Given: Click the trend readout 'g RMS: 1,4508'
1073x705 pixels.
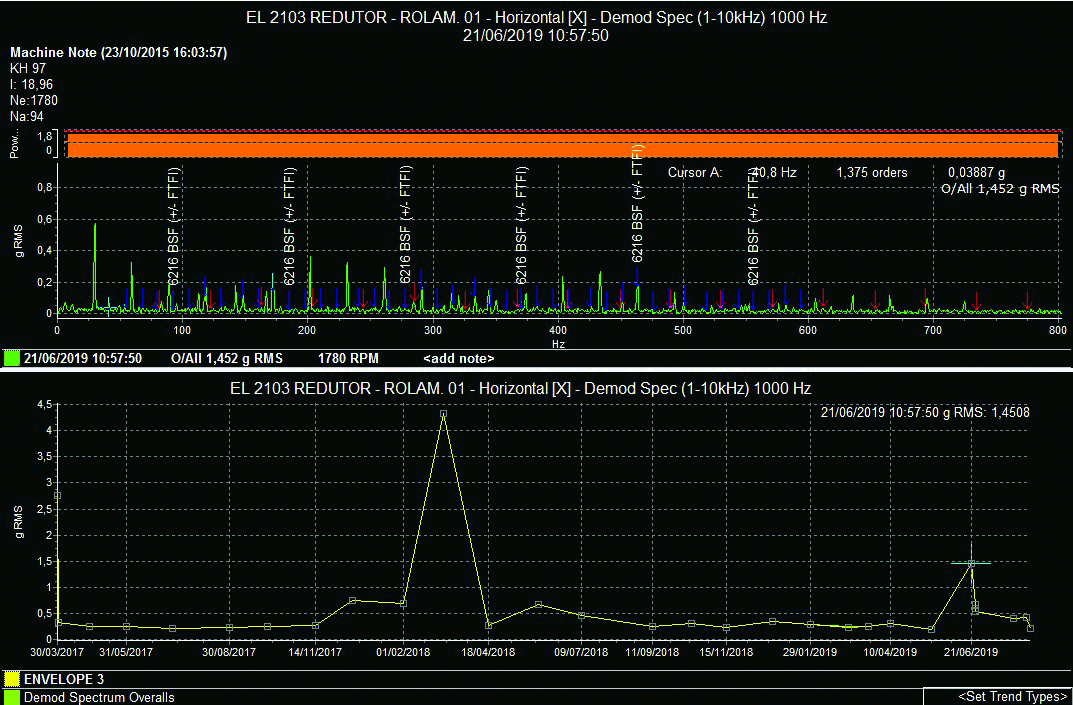Looking at the screenshot, I should pos(983,412).
